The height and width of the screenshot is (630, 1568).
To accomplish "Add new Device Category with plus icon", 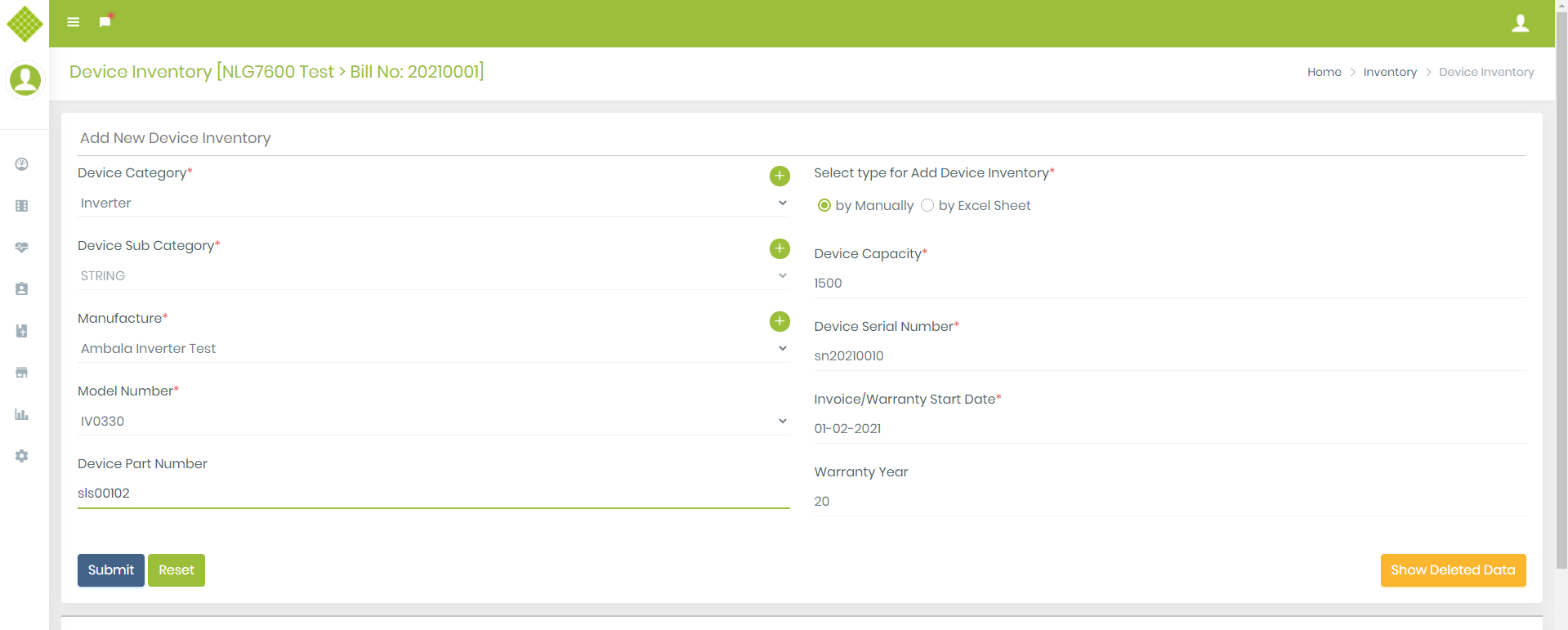I will coord(780,176).
